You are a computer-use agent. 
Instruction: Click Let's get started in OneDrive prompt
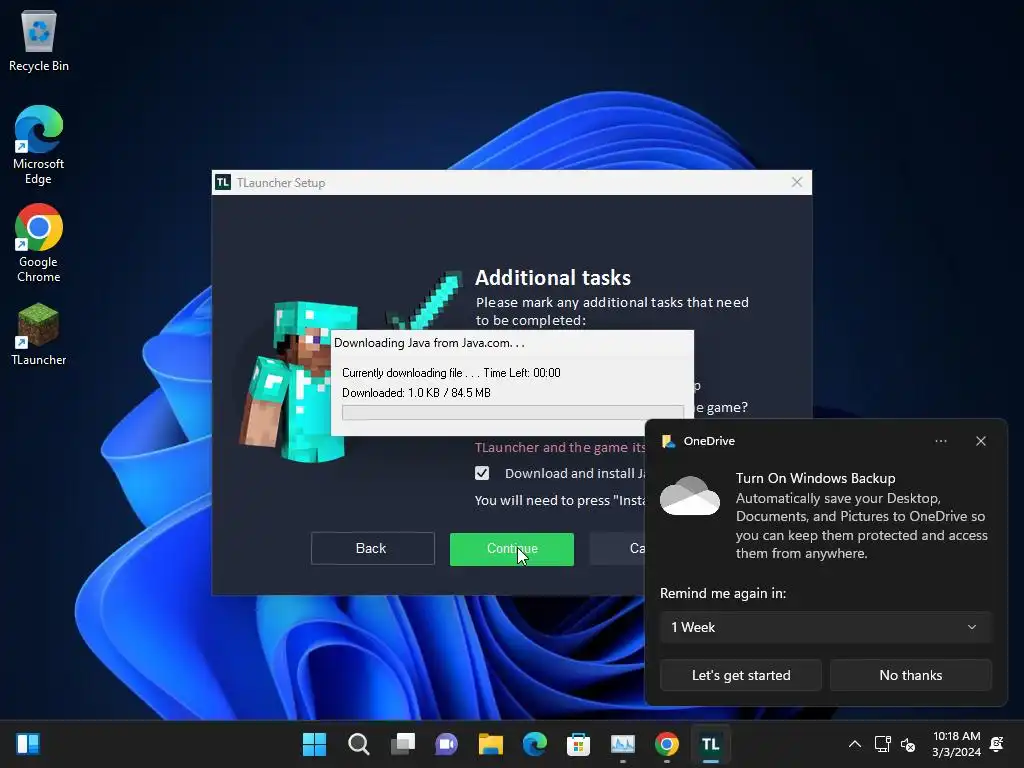pyautogui.click(x=741, y=675)
